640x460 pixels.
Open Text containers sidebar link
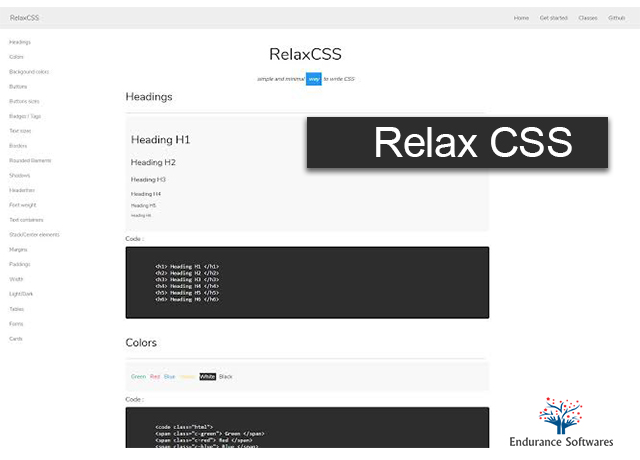26,220
